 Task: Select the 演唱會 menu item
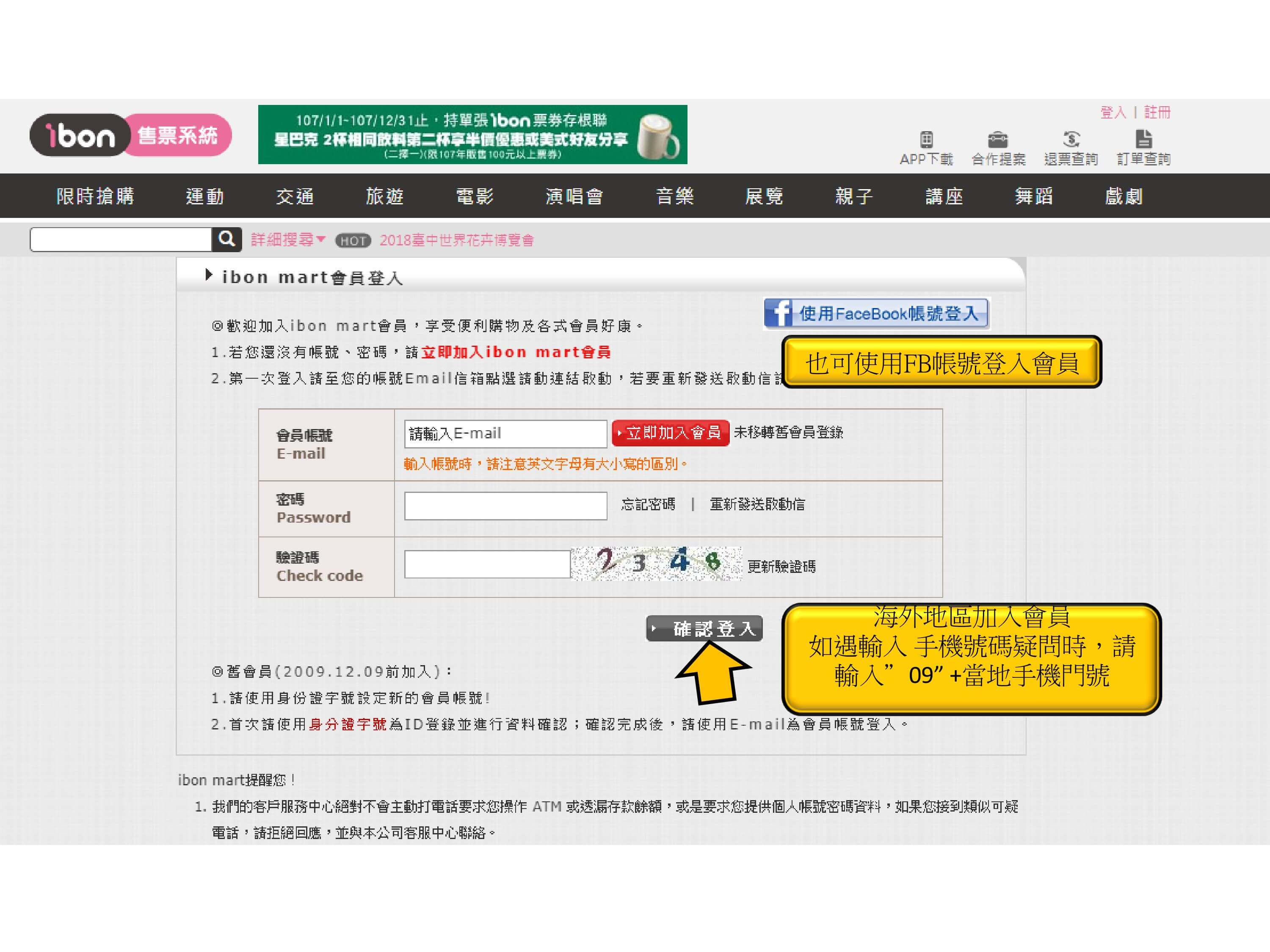click(x=575, y=196)
